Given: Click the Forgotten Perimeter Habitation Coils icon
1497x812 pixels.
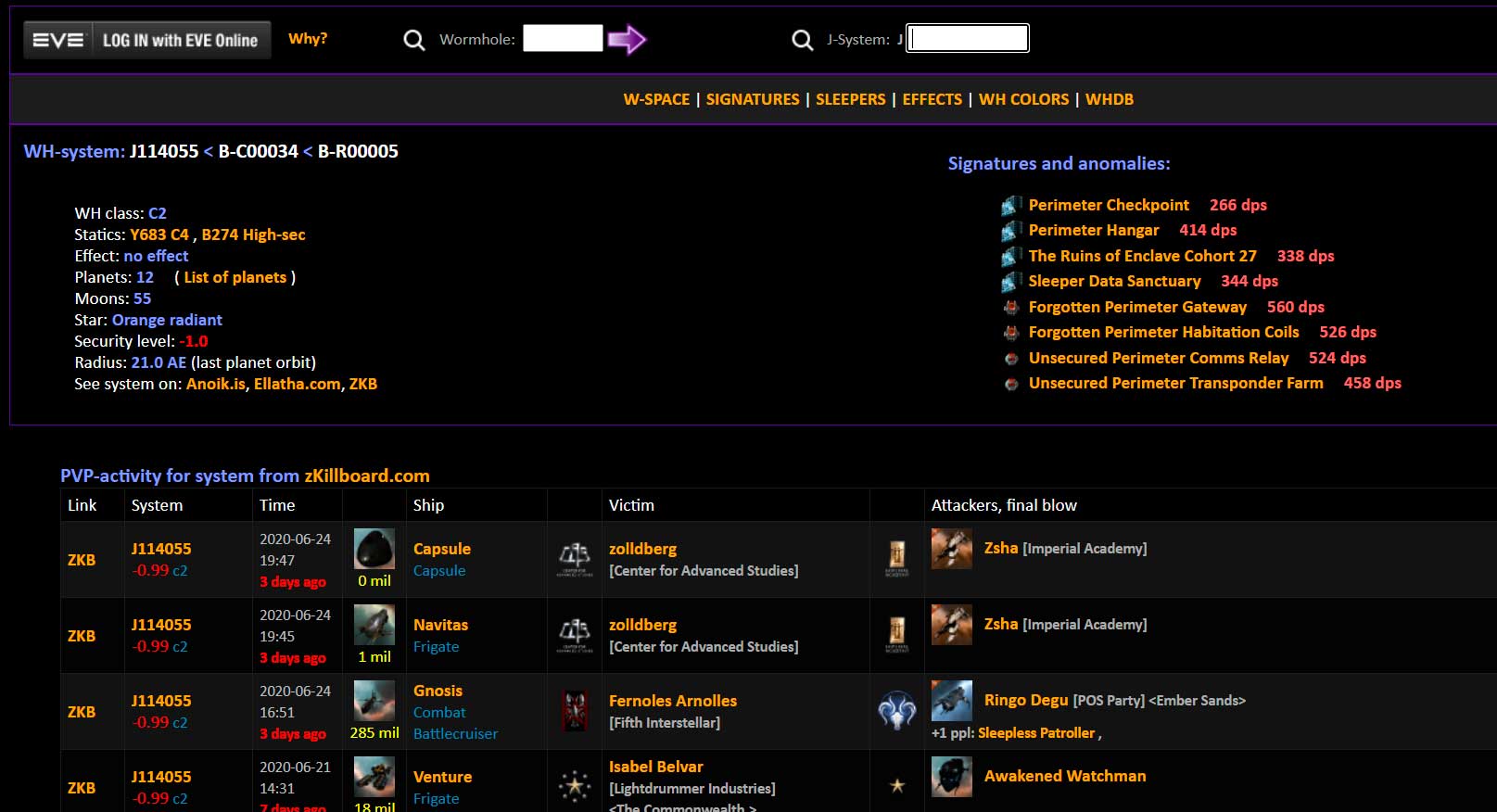Looking at the screenshot, I should click(x=1011, y=332).
